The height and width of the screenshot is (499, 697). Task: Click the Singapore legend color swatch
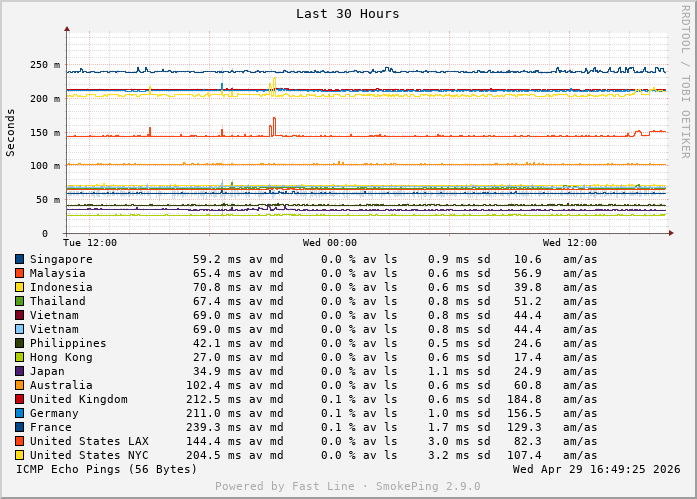19,259
